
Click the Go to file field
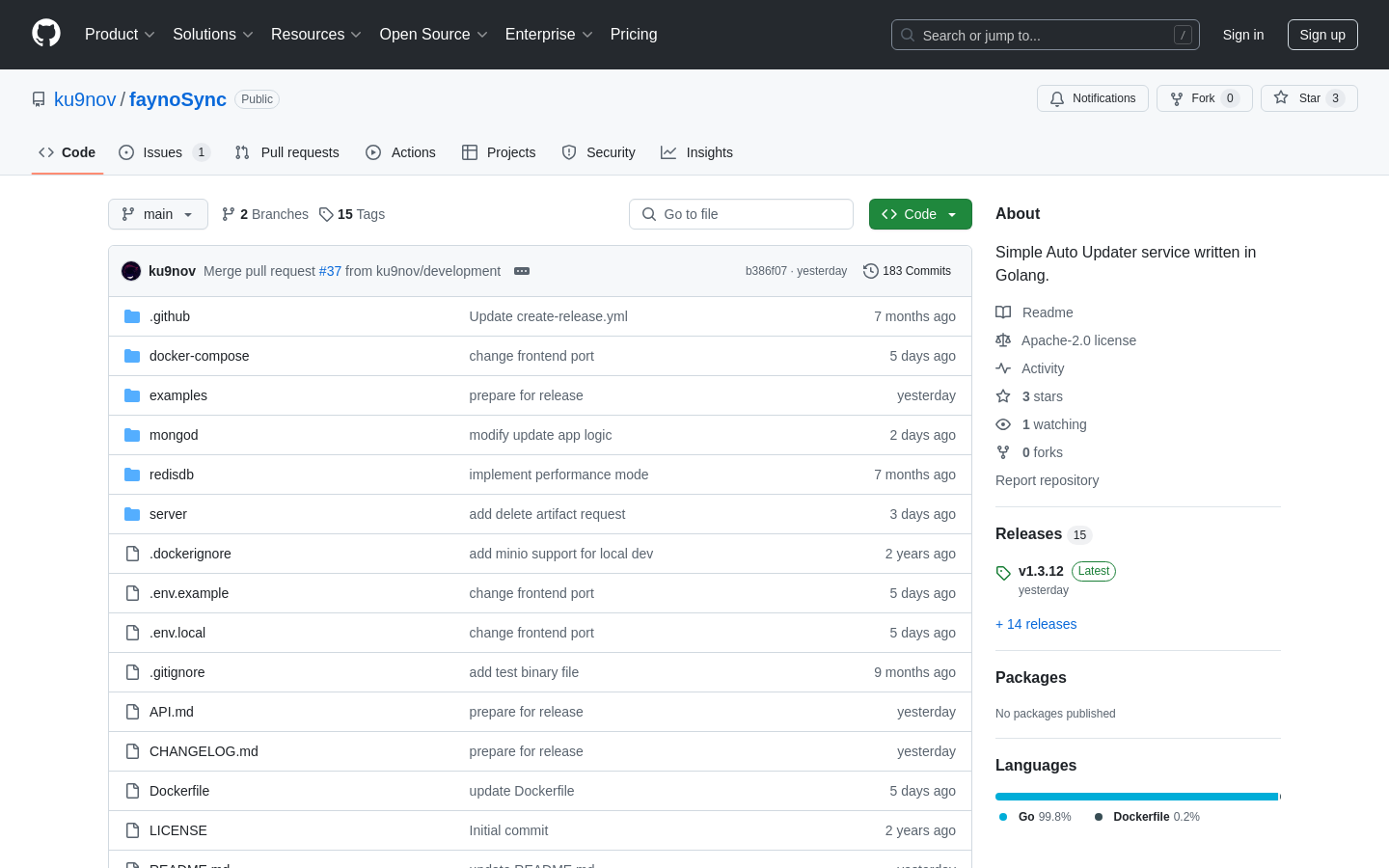(x=741, y=214)
